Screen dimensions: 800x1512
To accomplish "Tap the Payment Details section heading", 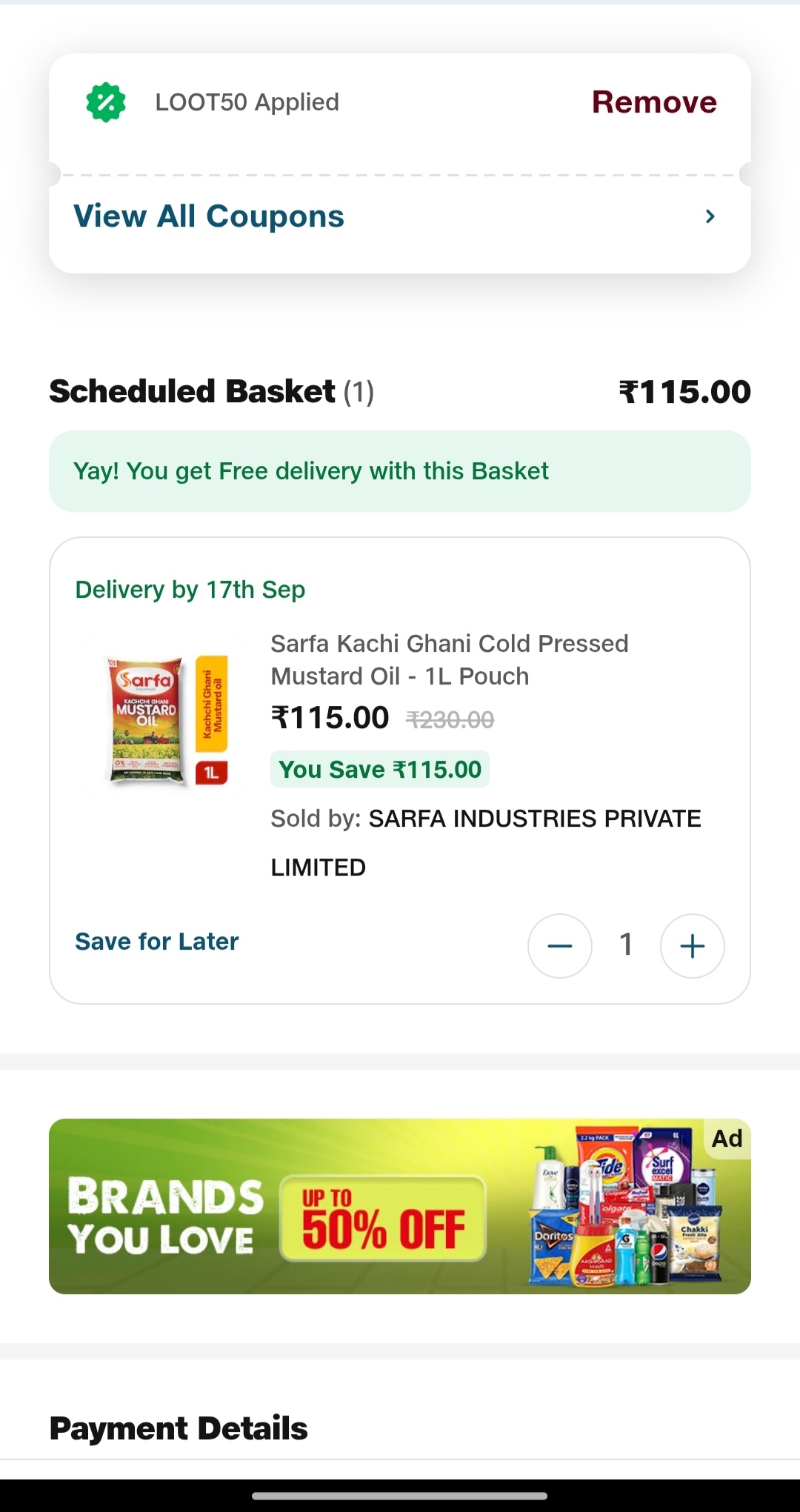I will (179, 1428).
